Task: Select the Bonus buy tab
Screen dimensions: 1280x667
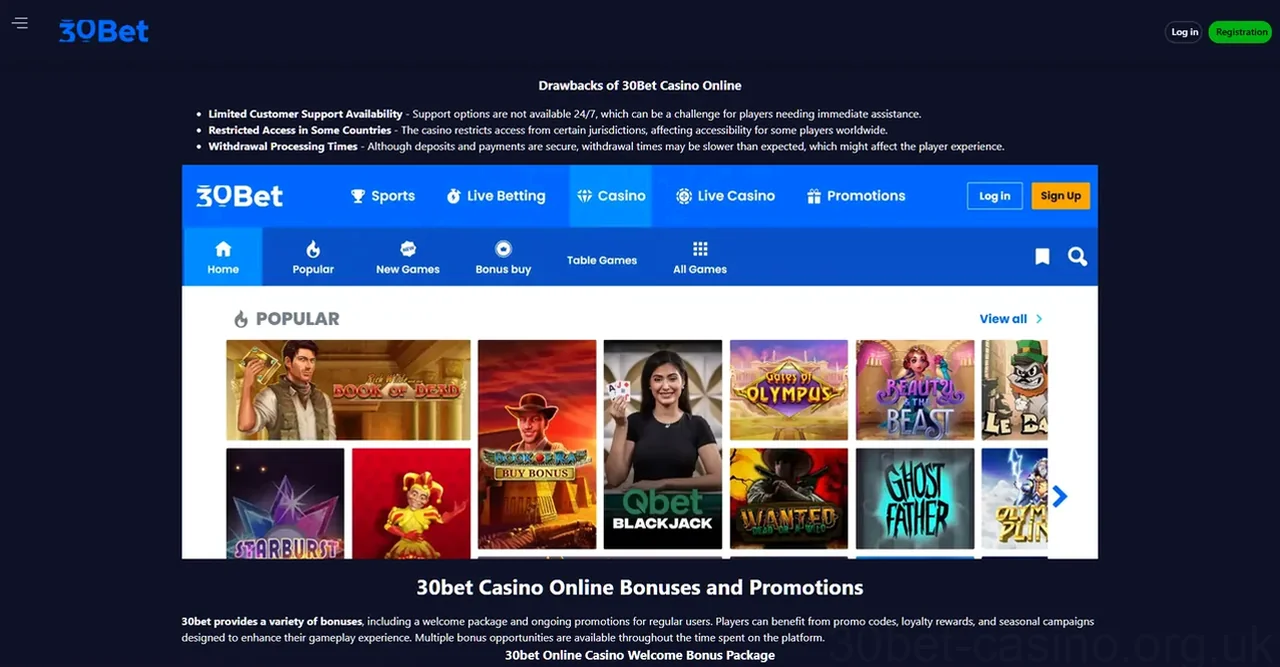Action: tap(503, 257)
